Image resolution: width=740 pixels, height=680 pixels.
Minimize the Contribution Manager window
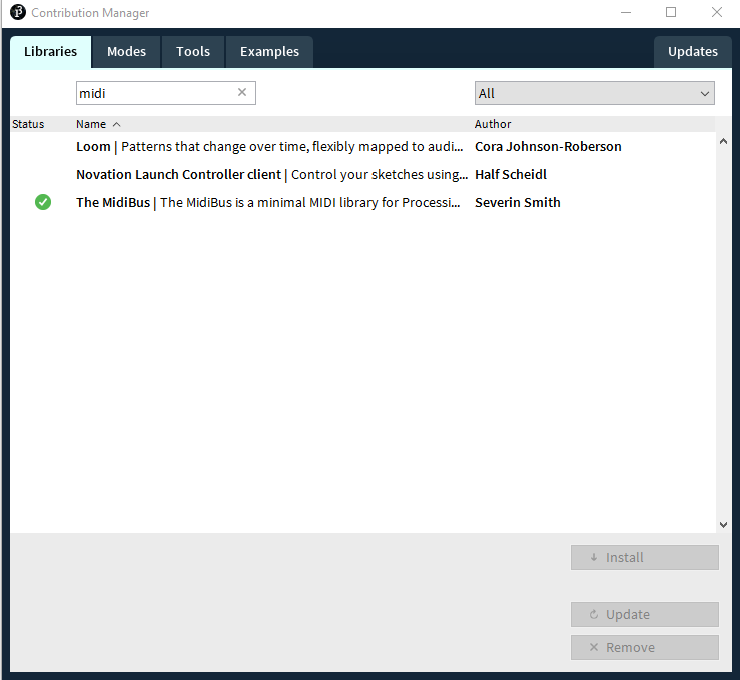(x=626, y=13)
